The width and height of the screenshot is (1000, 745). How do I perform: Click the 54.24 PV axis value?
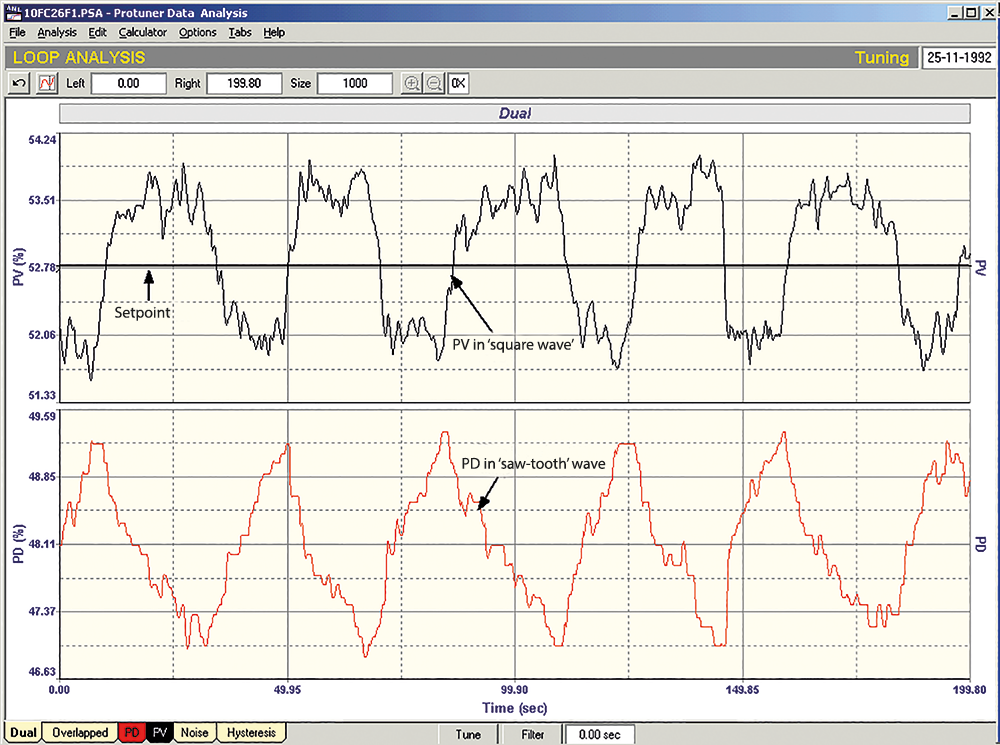(42, 140)
